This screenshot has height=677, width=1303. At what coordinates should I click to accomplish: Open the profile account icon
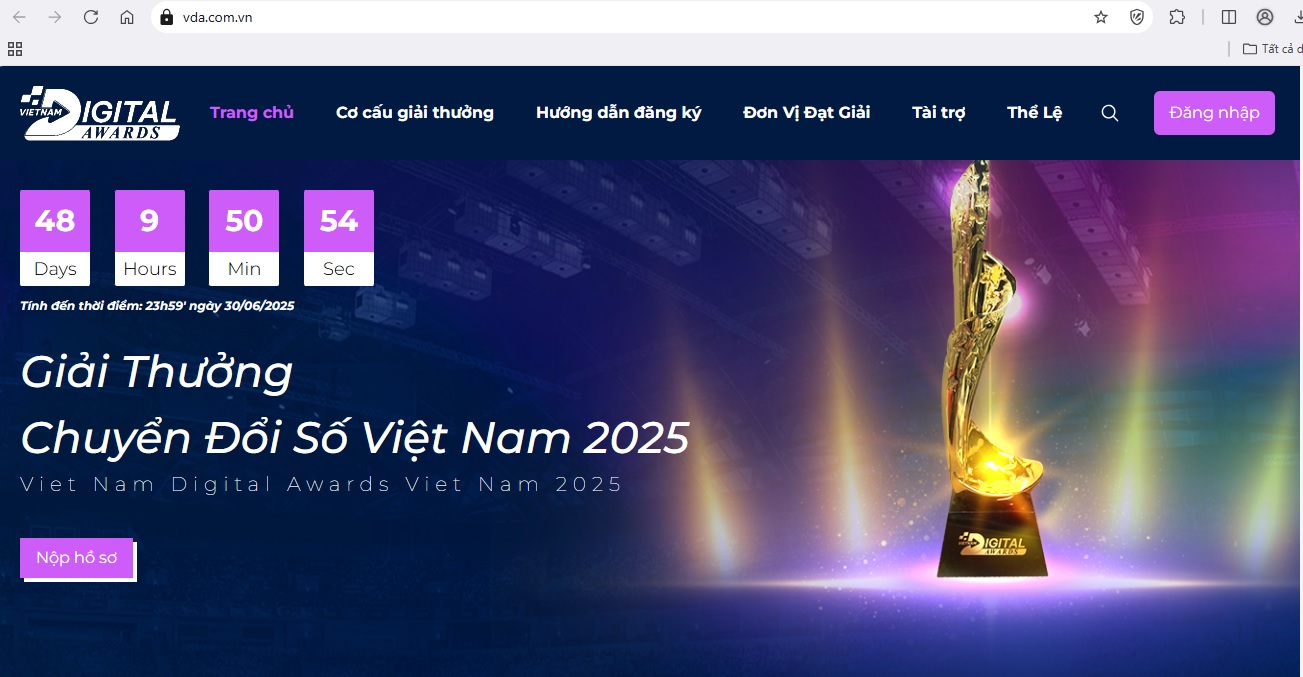[1265, 17]
